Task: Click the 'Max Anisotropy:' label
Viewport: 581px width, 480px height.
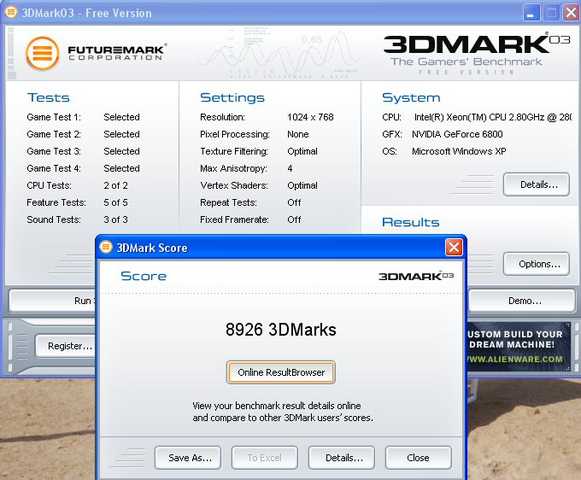Action: coord(233,168)
